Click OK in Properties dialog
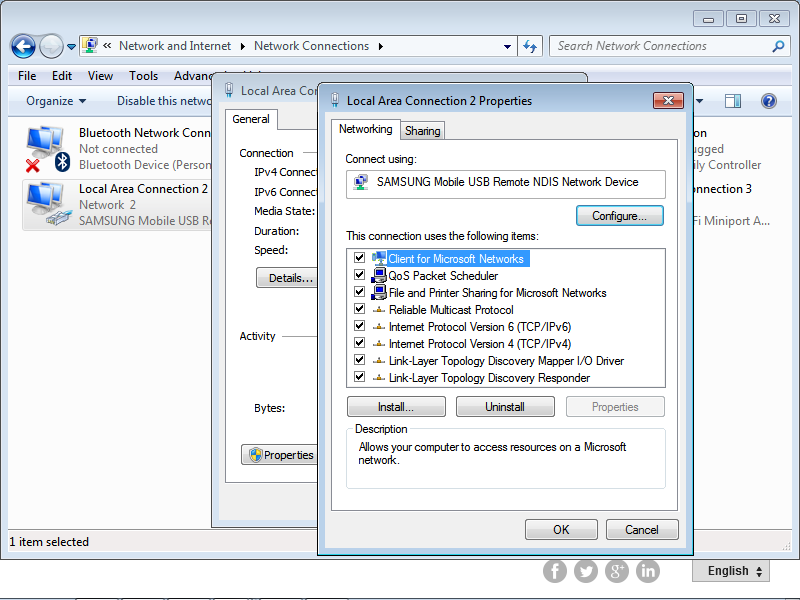The image size is (800, 600). coord(561,530)
